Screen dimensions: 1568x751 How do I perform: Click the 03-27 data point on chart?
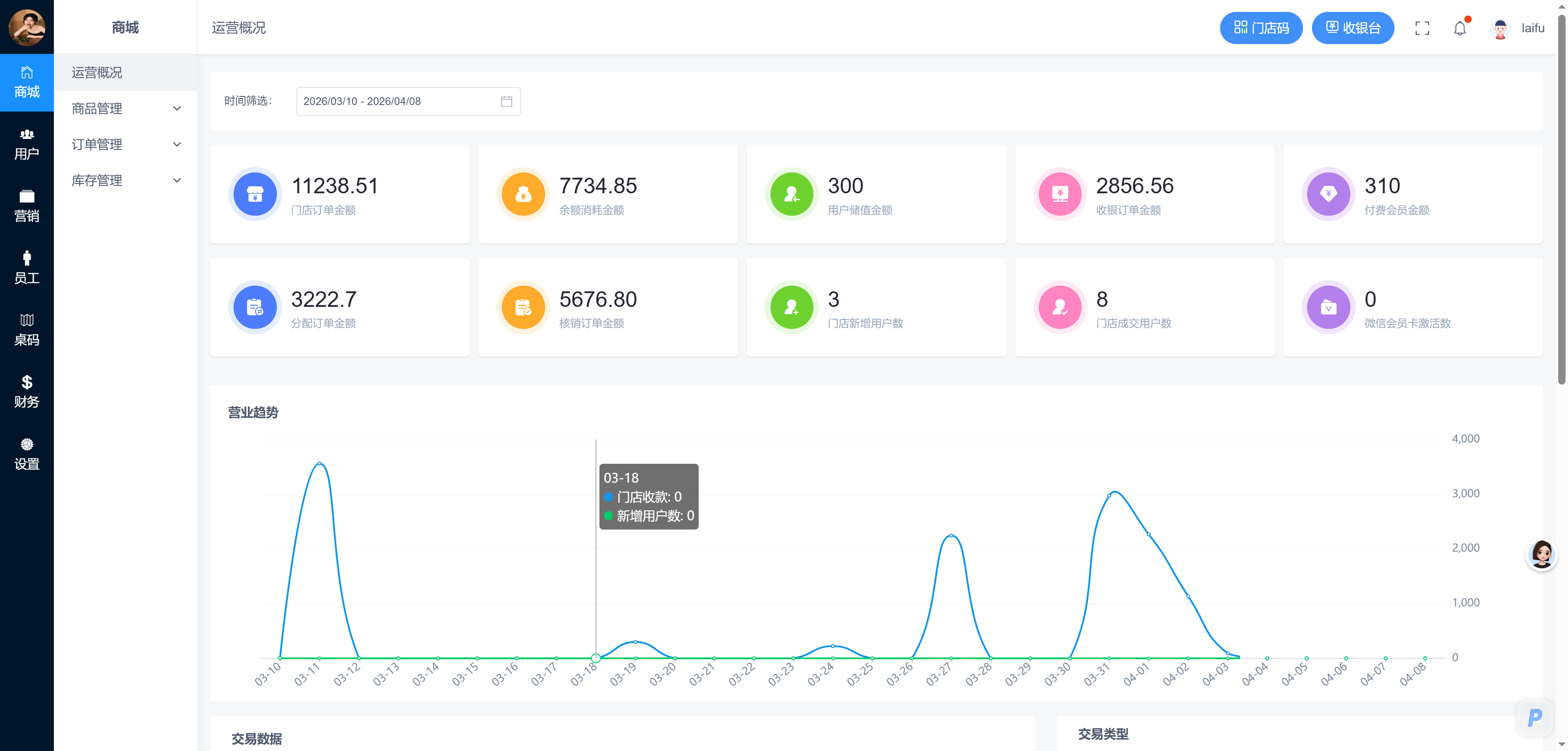point(951,535)
